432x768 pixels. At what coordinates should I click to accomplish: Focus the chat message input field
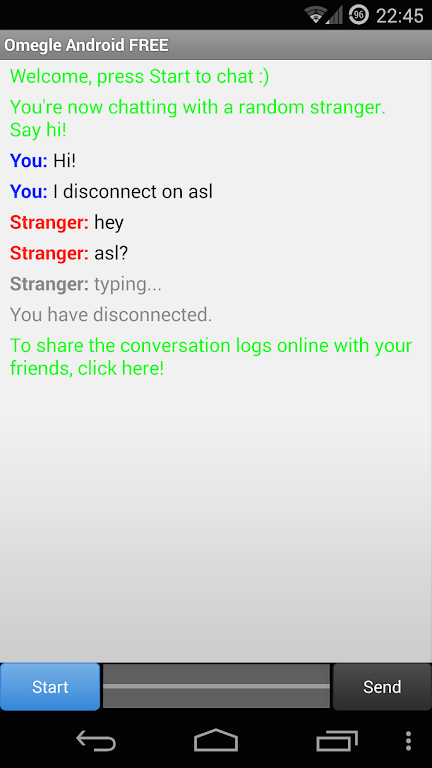click(x=216, y=686)
